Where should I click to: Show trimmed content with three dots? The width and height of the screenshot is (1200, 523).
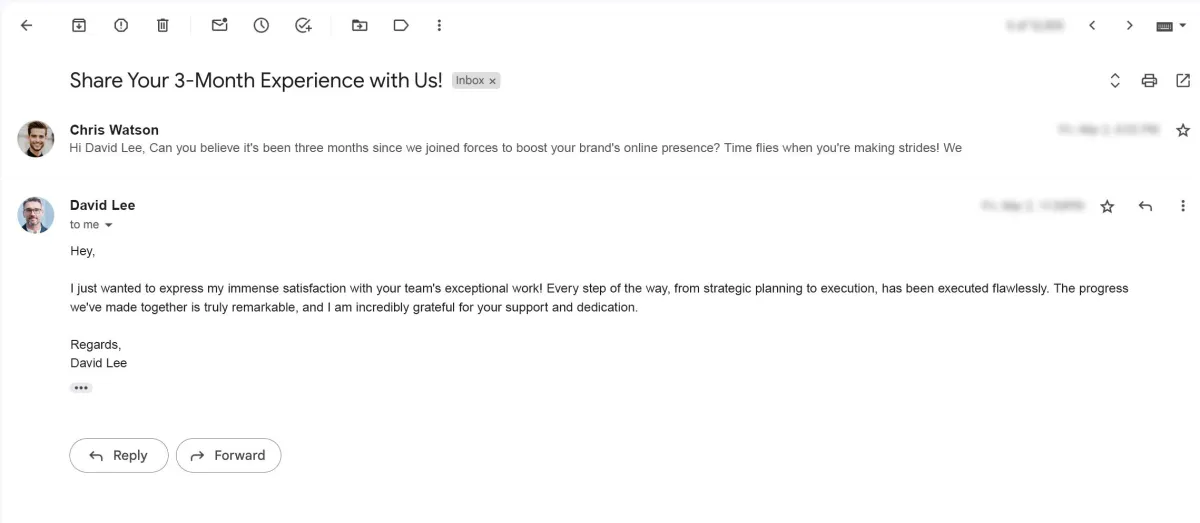(81, 388)
